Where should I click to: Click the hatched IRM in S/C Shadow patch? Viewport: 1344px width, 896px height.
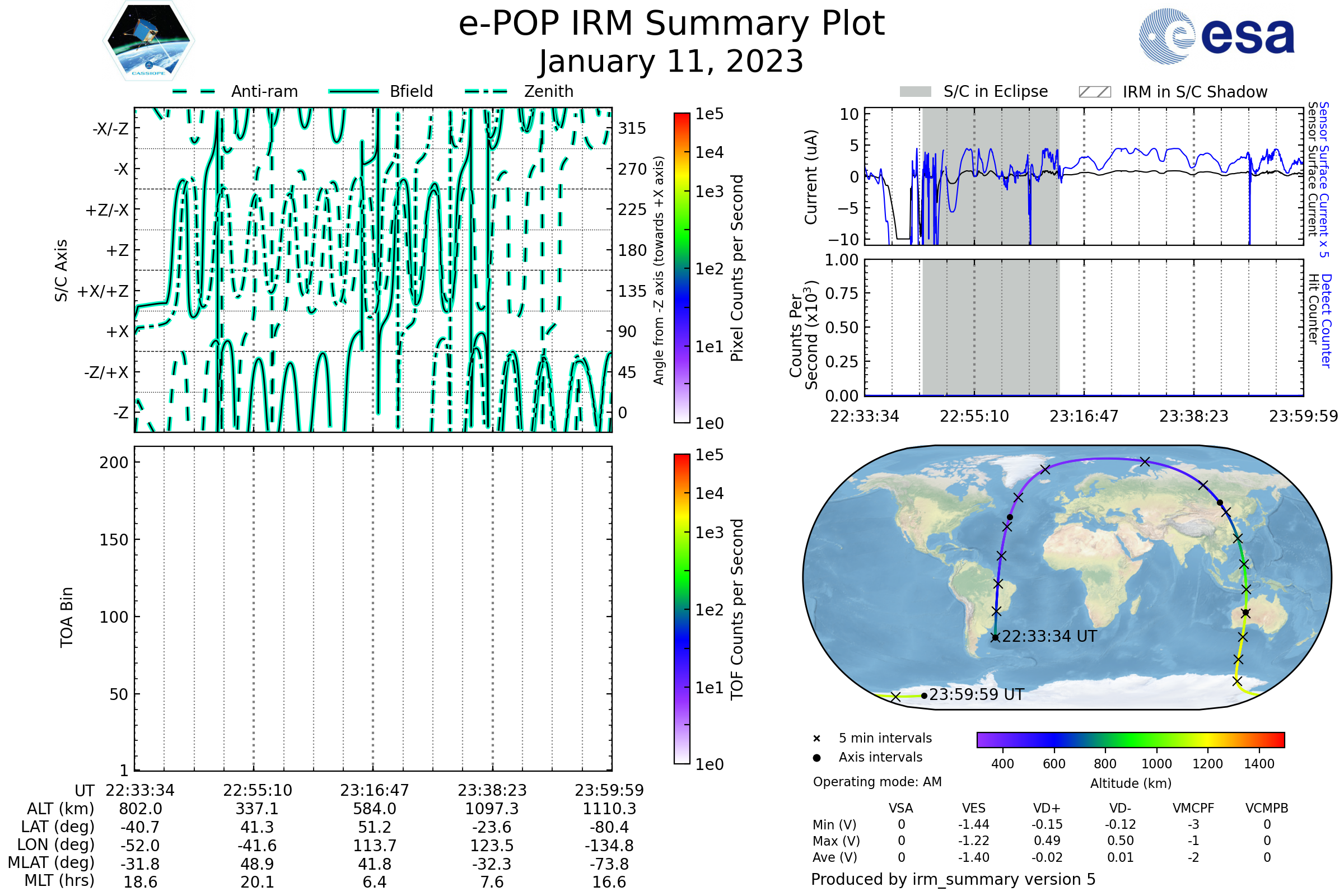pyautogui.click(x=1094, y=92)
